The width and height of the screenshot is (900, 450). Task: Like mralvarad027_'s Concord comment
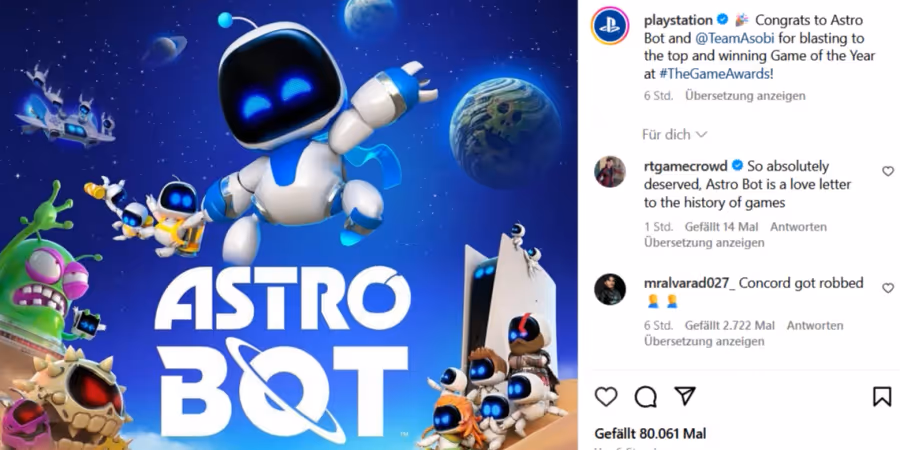click(x=887, y=288)
